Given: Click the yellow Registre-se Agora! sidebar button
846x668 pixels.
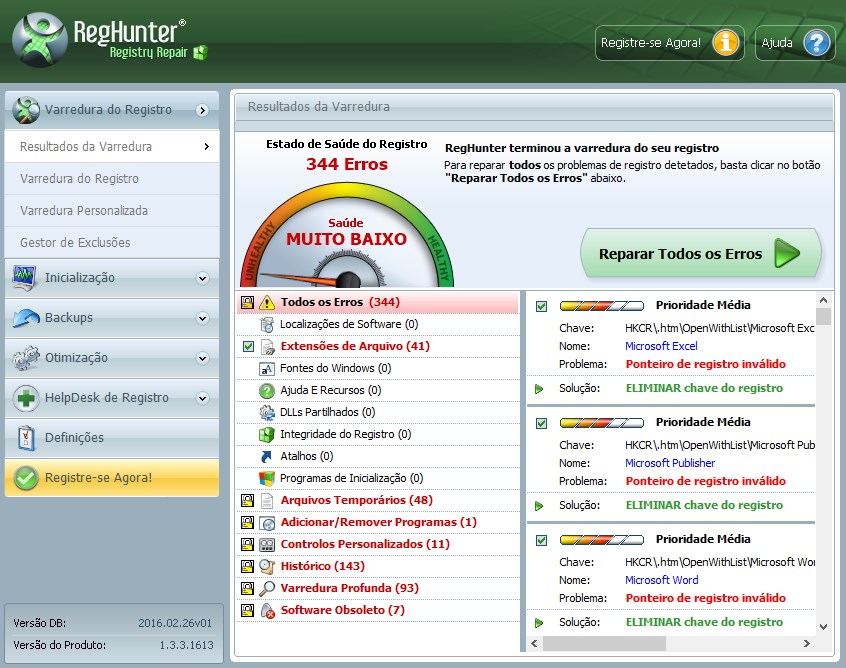Looking at the screenshot, I should coord(112,478).
